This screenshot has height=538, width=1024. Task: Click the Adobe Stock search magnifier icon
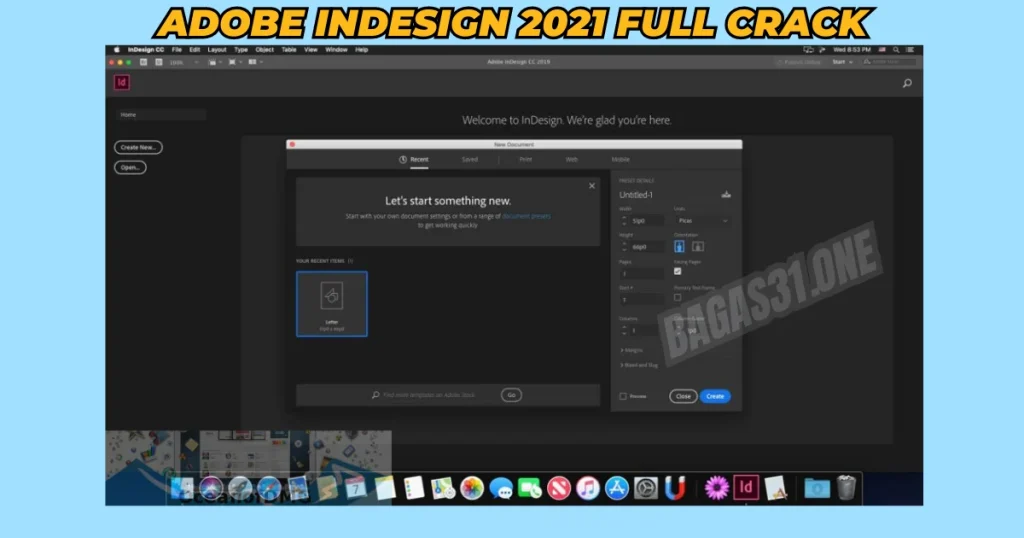tap(376, 395)
